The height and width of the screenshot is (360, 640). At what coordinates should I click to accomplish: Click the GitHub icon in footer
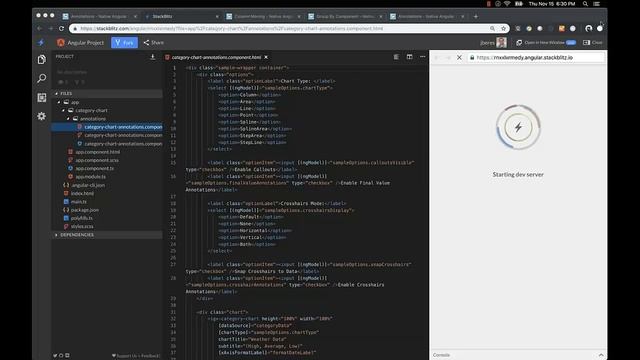61,356
